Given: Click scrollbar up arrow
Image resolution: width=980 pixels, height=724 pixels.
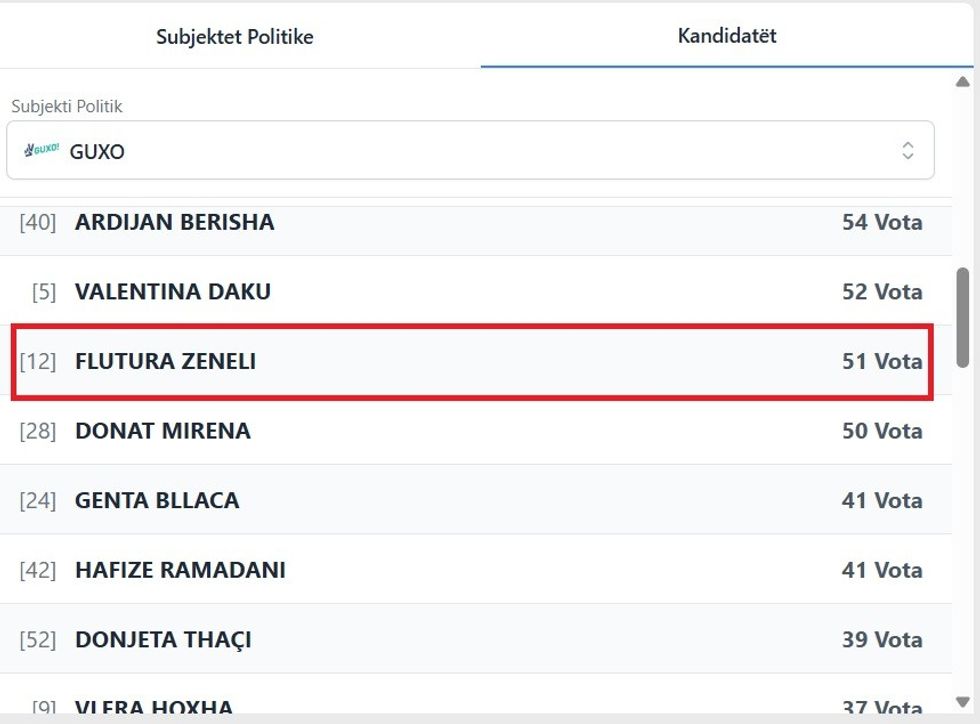Looking at the screenshot, I should coord(963,82).
